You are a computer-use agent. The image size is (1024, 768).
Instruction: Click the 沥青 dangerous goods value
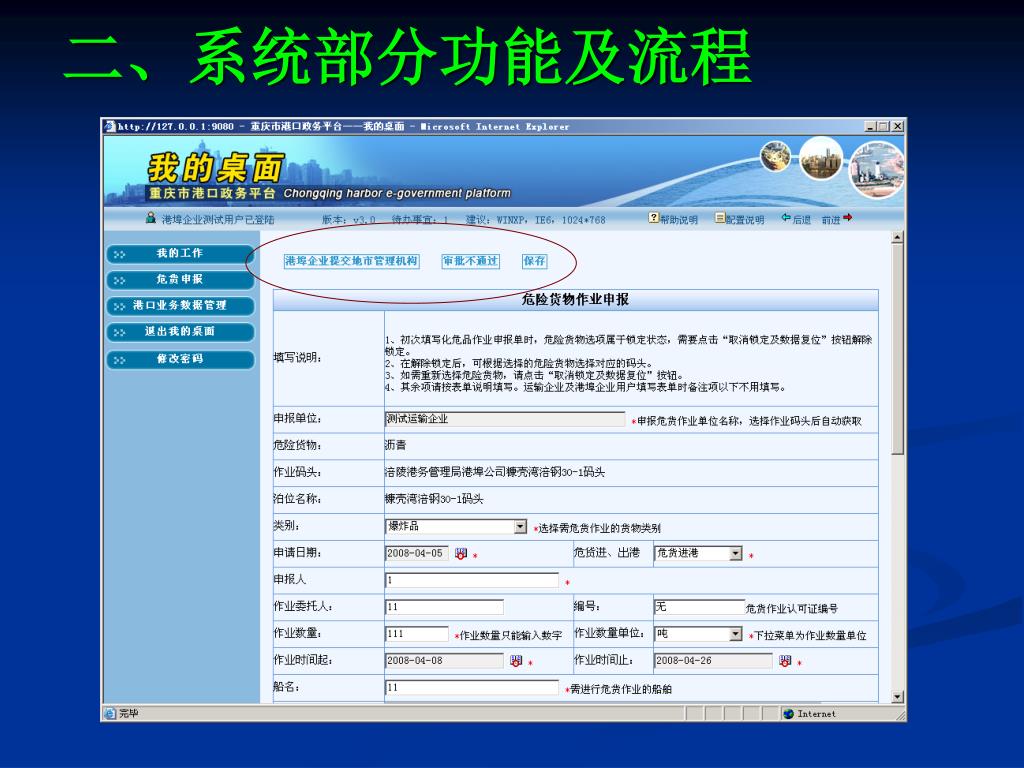(x=396, y=445)
